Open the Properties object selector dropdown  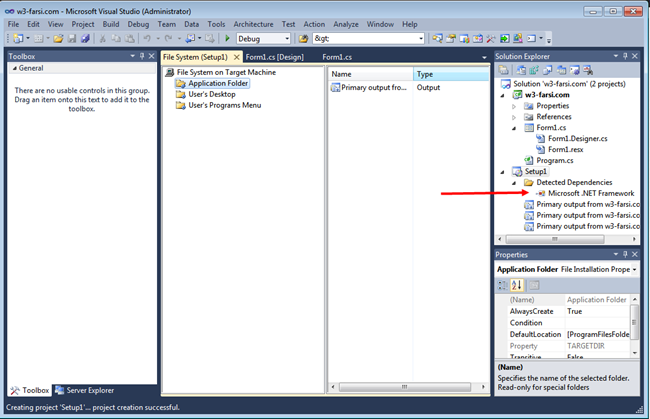click(634, 269)
